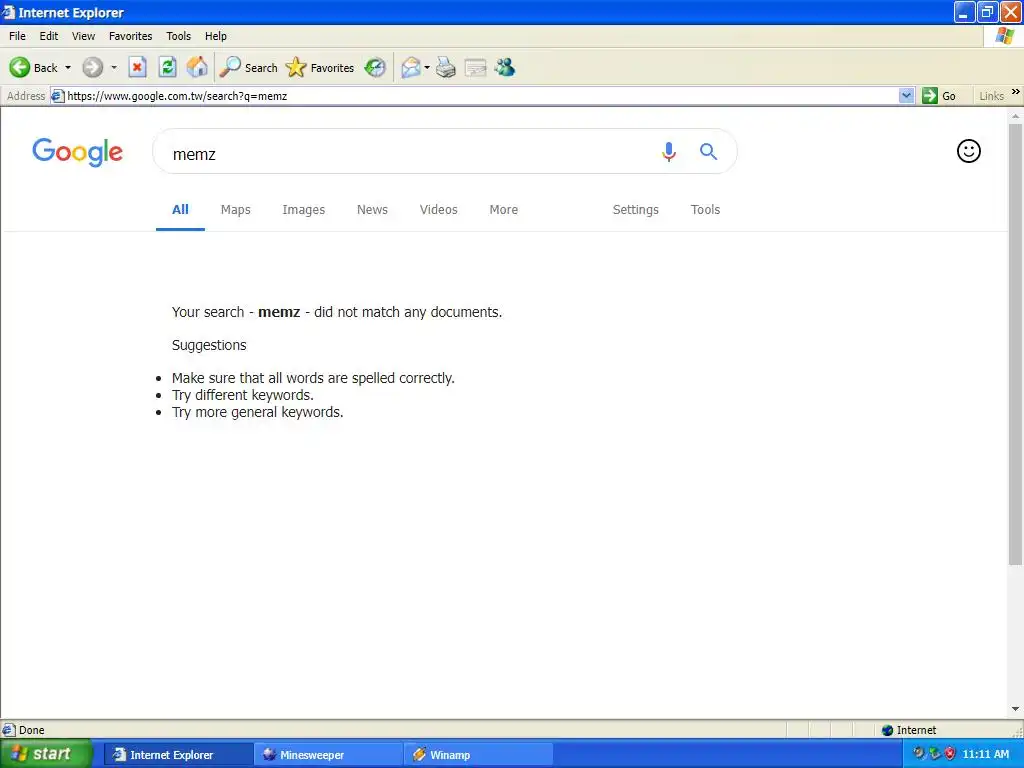
Task: Open the Edit menu
Action: [49, 36]
